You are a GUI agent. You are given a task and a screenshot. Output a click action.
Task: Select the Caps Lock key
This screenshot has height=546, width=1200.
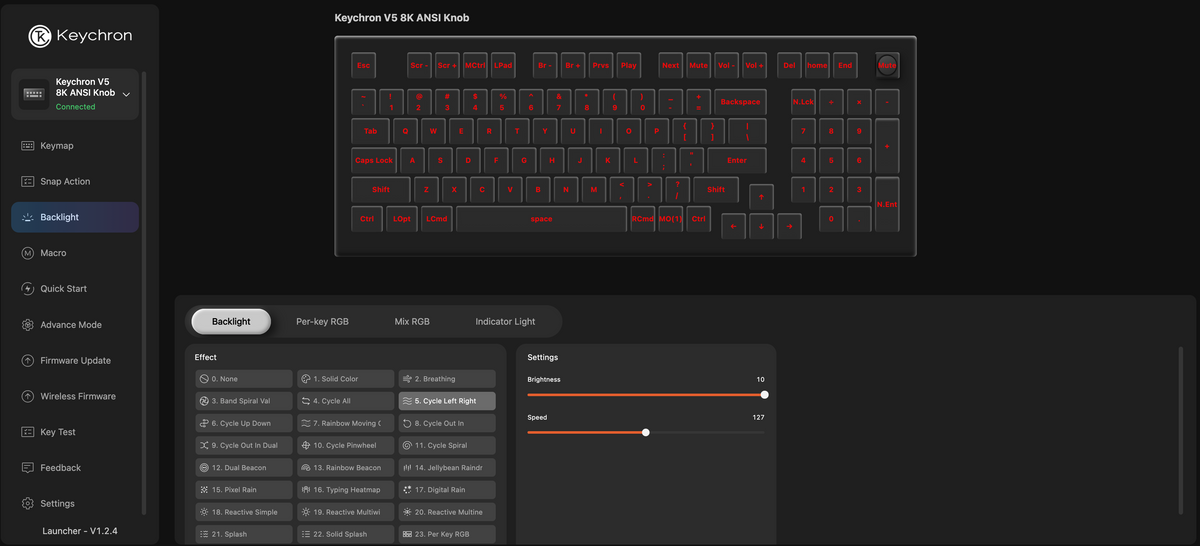click(x=374, y=160)
